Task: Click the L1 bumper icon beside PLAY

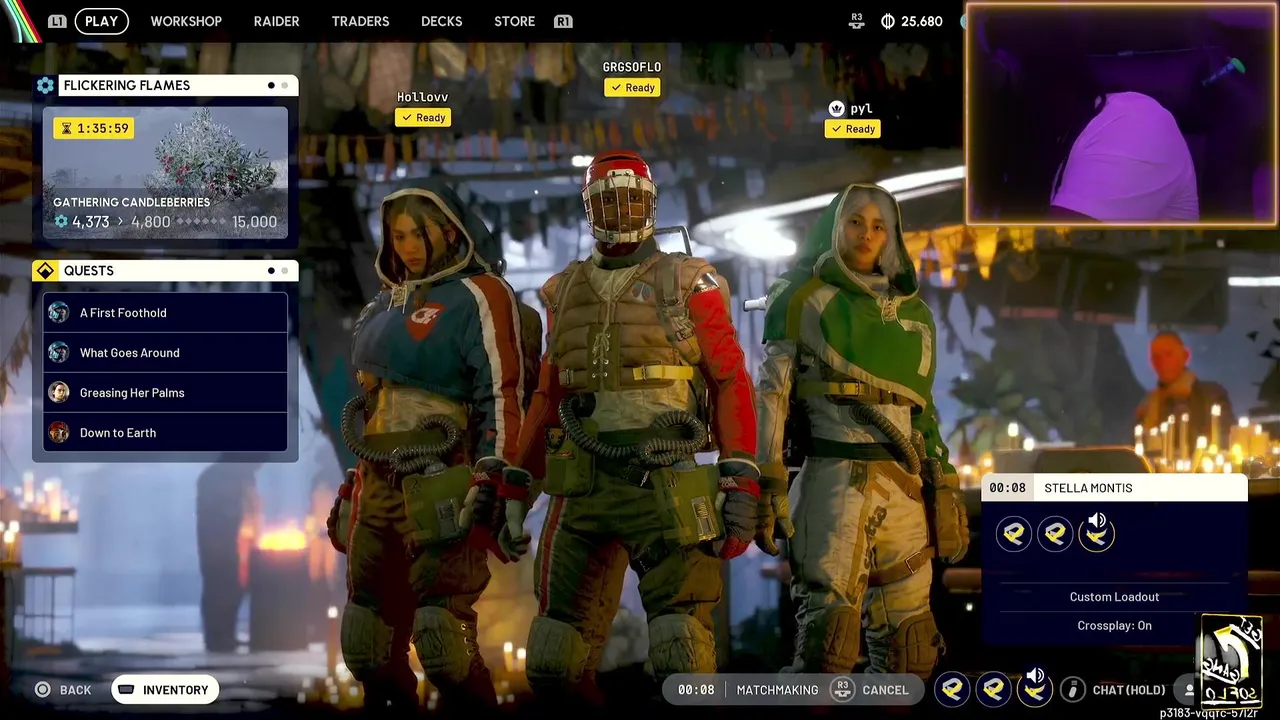Action: [57, 21]
